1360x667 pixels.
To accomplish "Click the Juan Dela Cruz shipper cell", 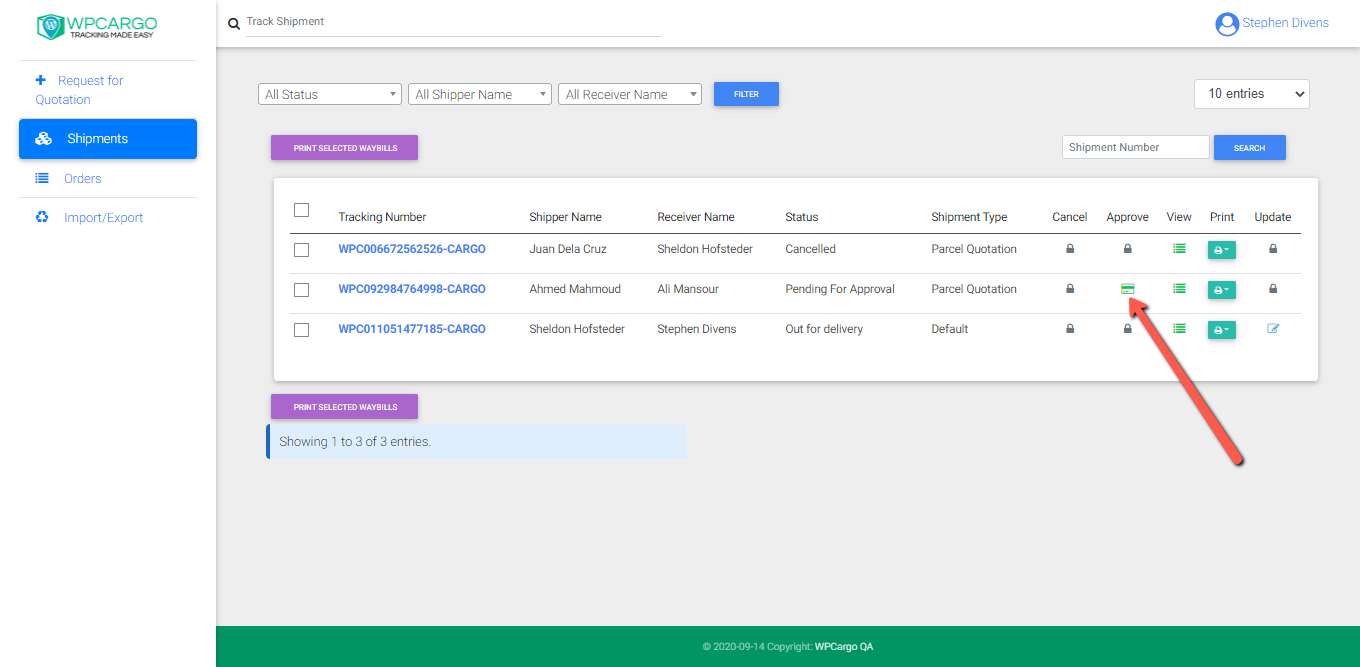I will [568, 249].
